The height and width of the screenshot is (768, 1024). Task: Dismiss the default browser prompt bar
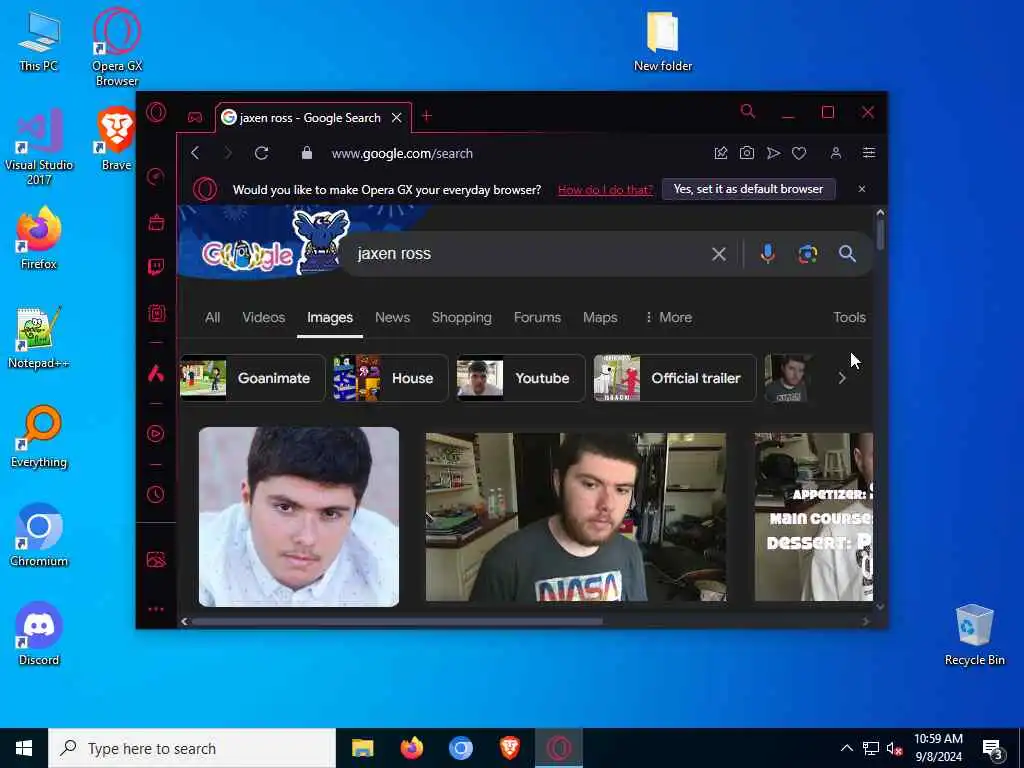tap(861, 189)
